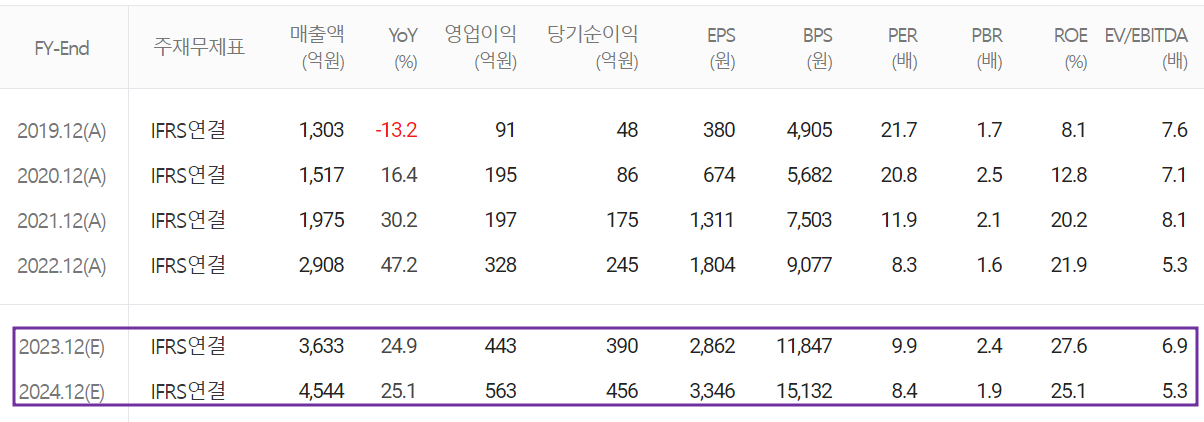The width and height of the screenshot is (1204, 422).
Task: Select the 91 operating profit value
Action: 506,130
